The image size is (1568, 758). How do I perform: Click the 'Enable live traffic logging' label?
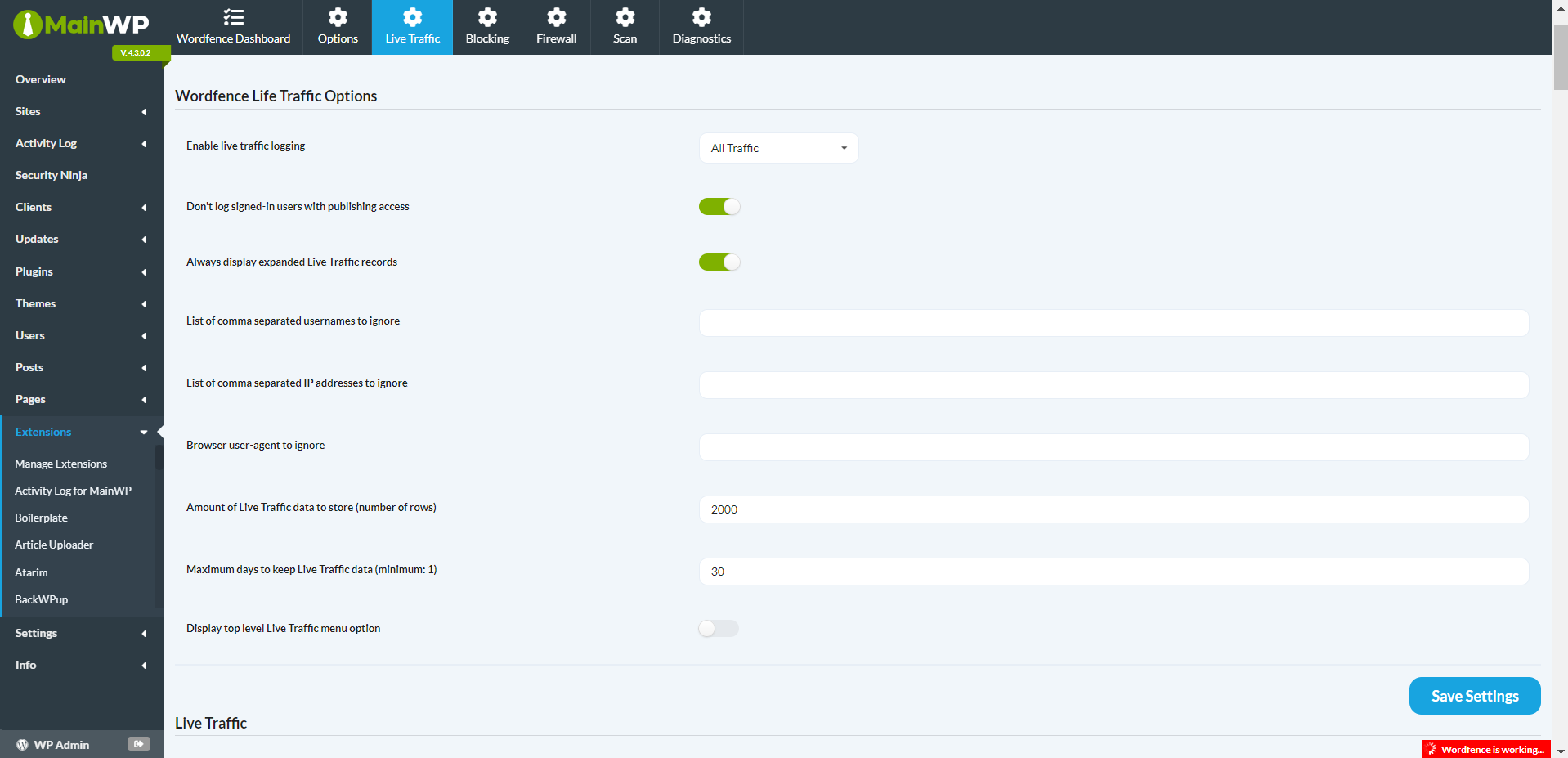coord(245,146)
